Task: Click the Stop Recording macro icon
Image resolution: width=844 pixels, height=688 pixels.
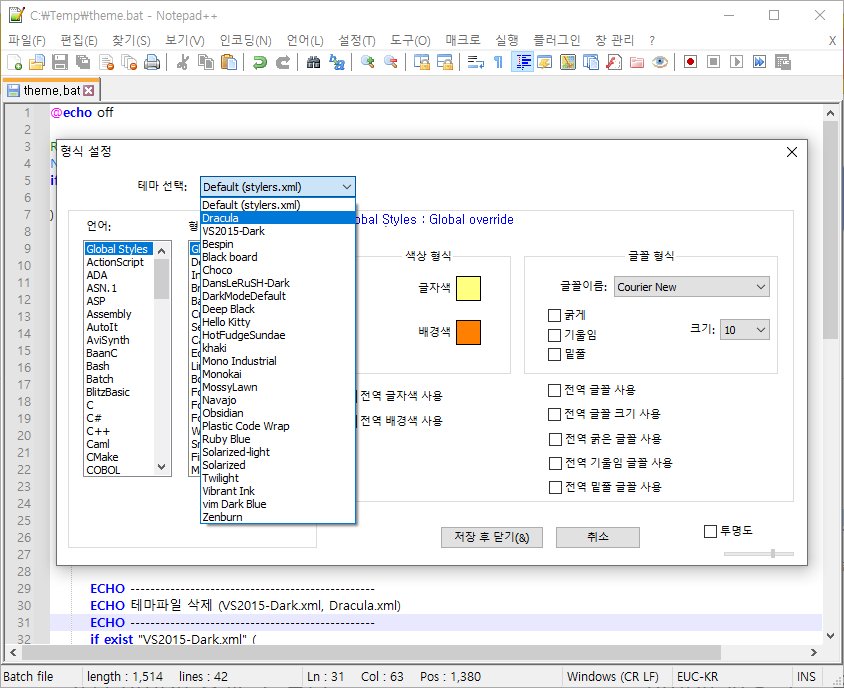Action: coord(713,62)
